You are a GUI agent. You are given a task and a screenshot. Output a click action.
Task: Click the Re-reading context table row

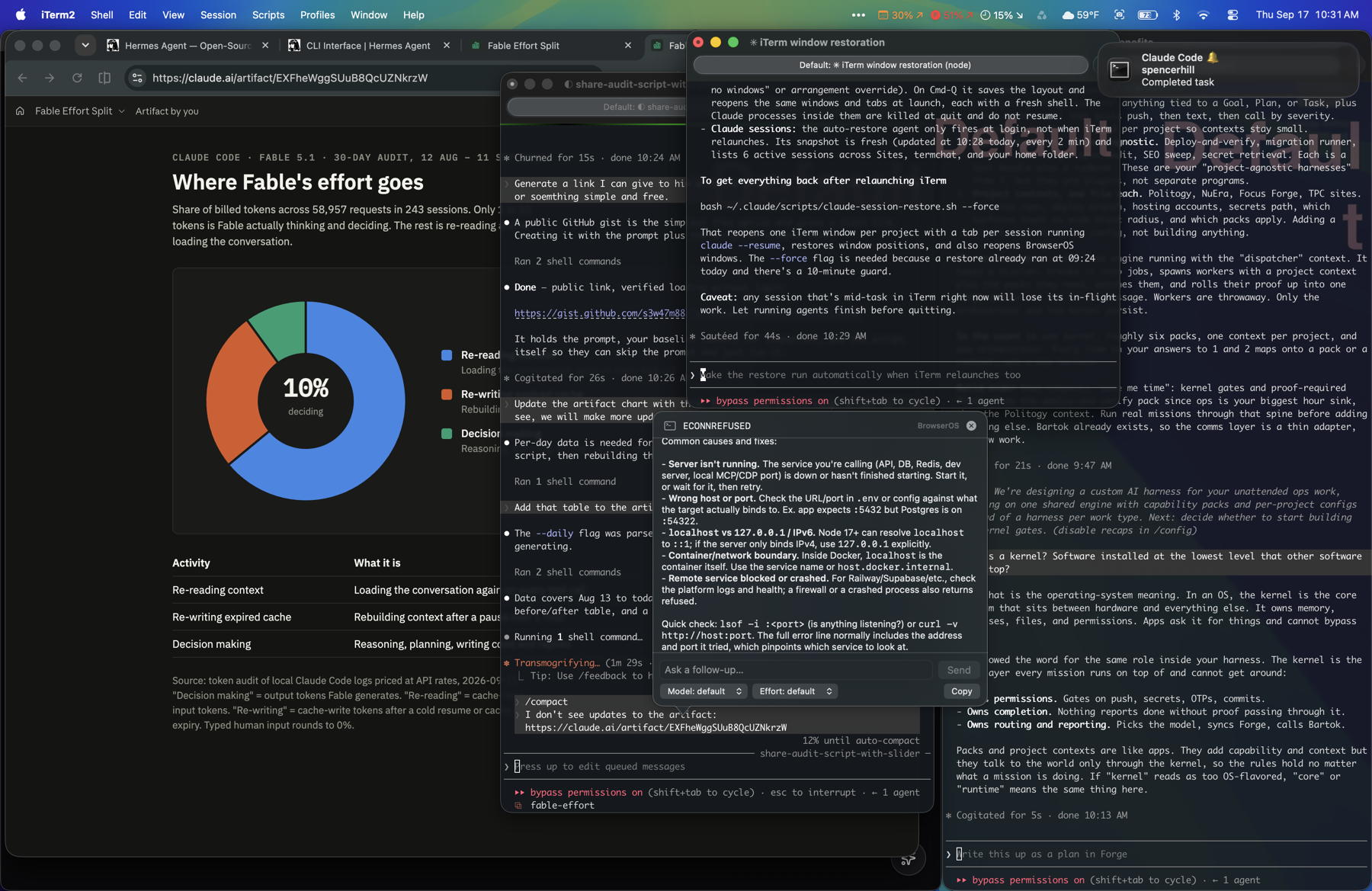336,590
